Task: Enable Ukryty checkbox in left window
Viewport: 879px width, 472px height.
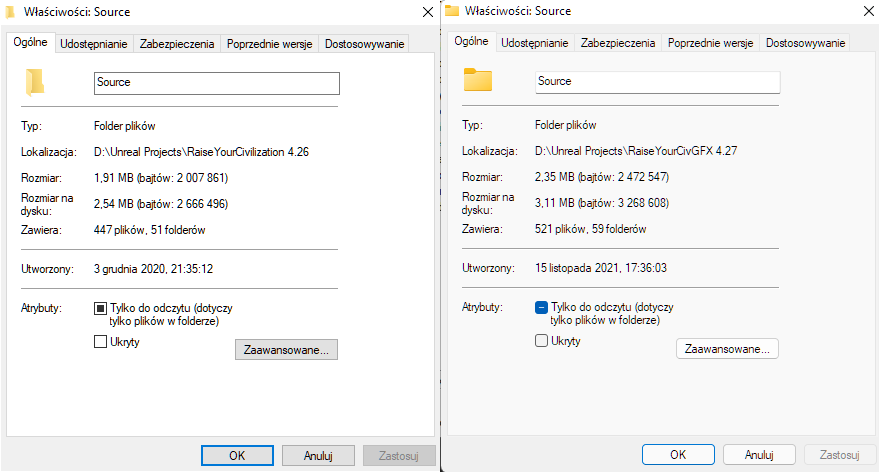Action: click(100, 341)
